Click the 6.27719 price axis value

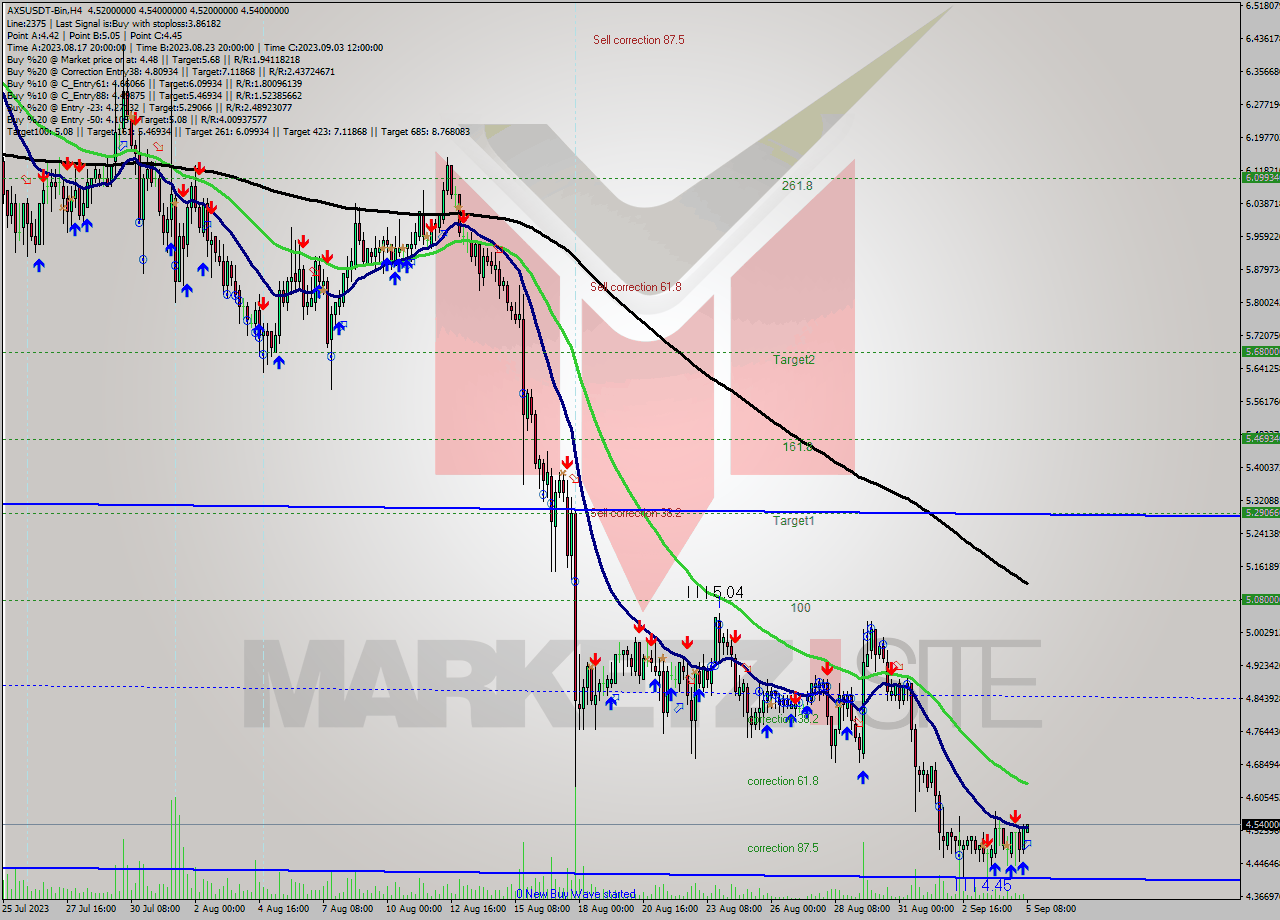(1262, 104)
